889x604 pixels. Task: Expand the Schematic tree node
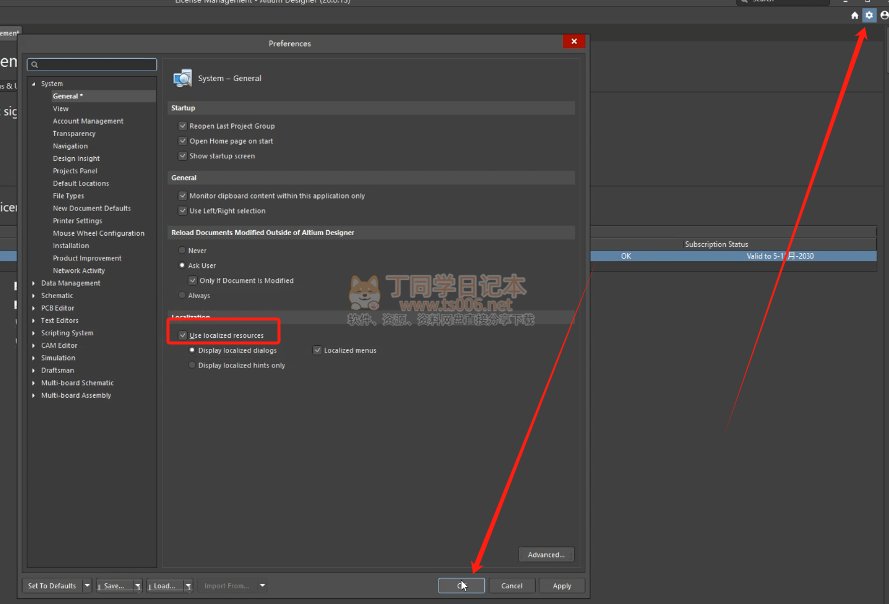33,295
